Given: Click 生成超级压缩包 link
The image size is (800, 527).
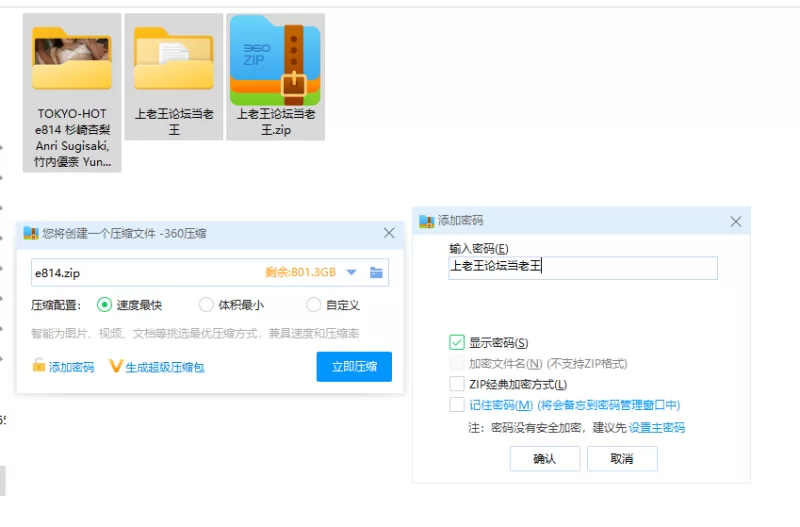Looking at the screenshot, I should 165,367.
